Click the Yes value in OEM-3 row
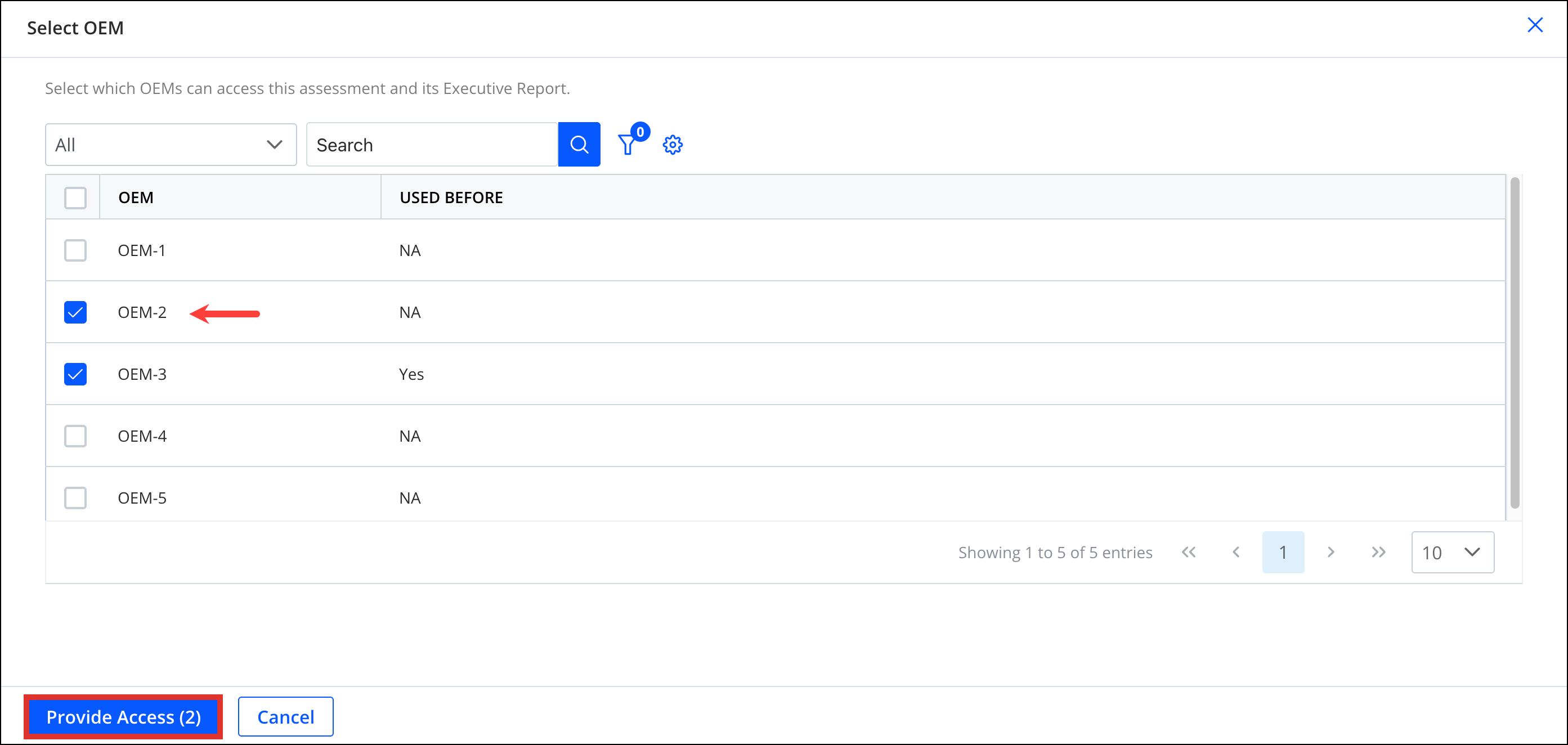 tap(411, 374)
